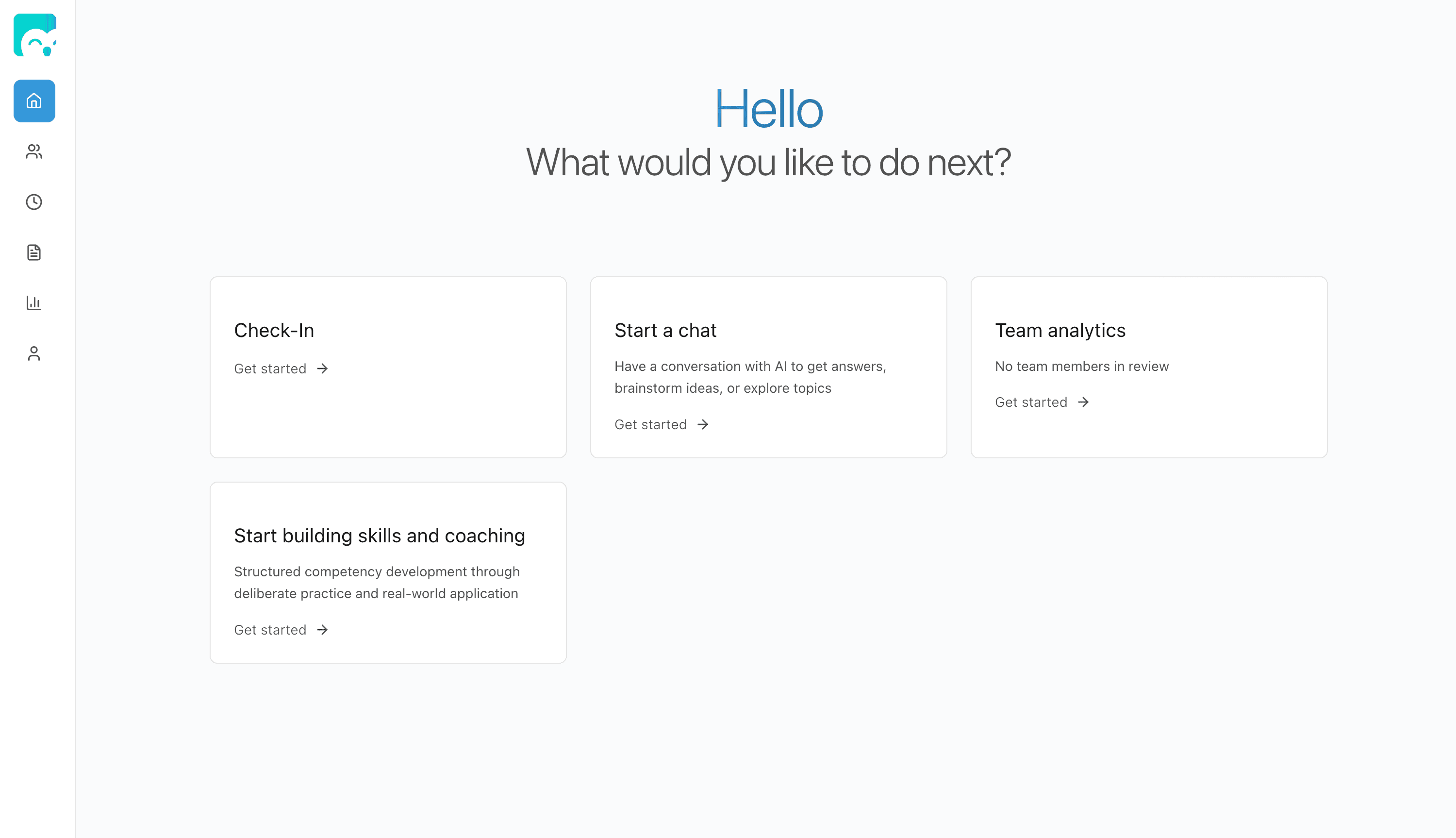Open the Profile person icon in sidebar

(x=34, y=353)
